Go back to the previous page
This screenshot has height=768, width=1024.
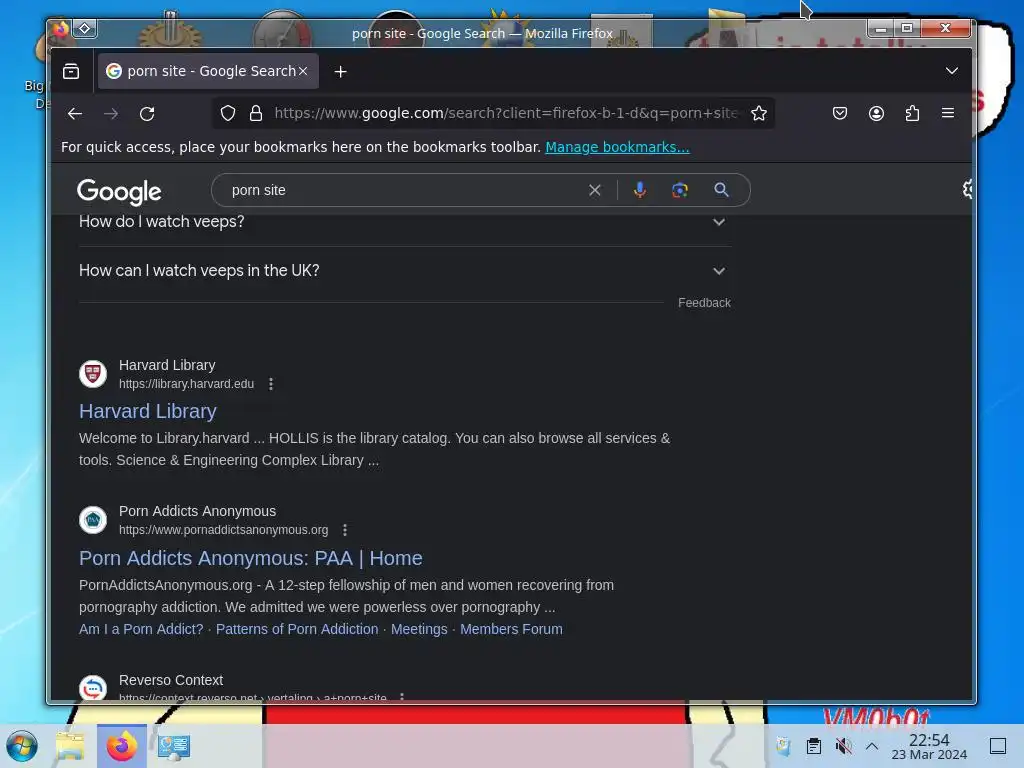coord(75,114)
